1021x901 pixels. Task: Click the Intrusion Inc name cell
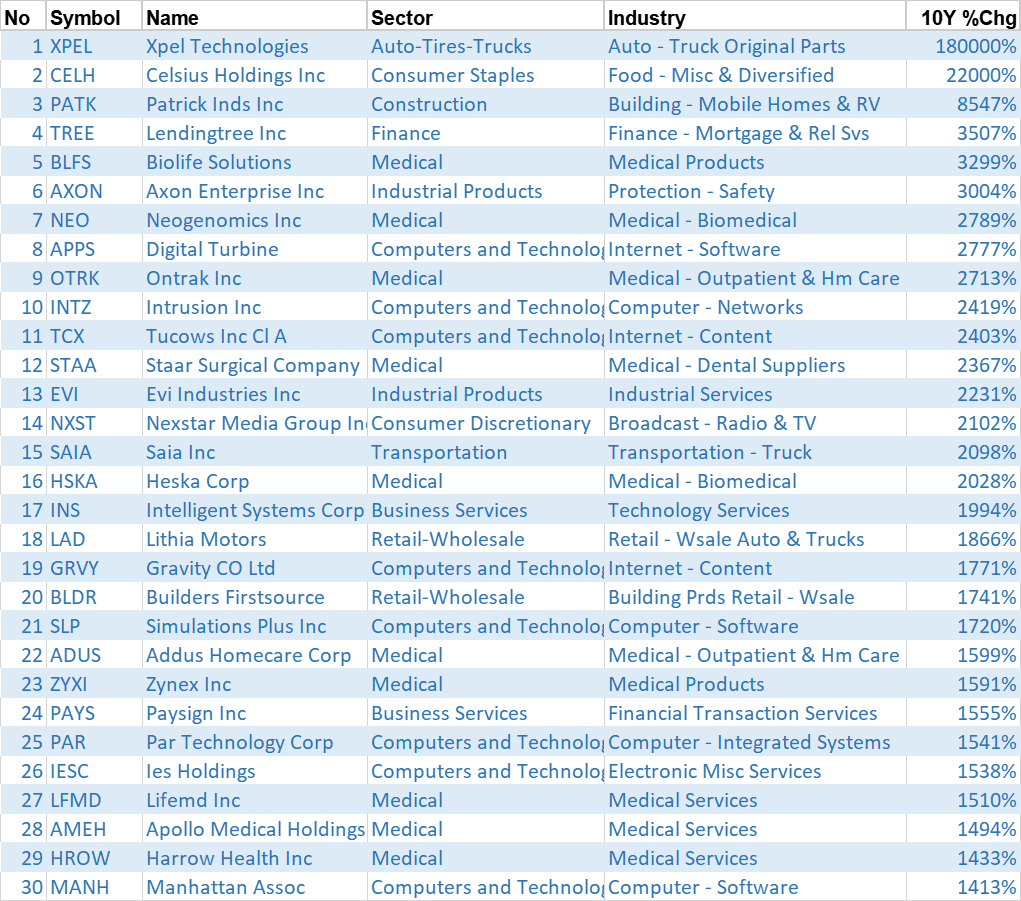[x=254, y=307]
